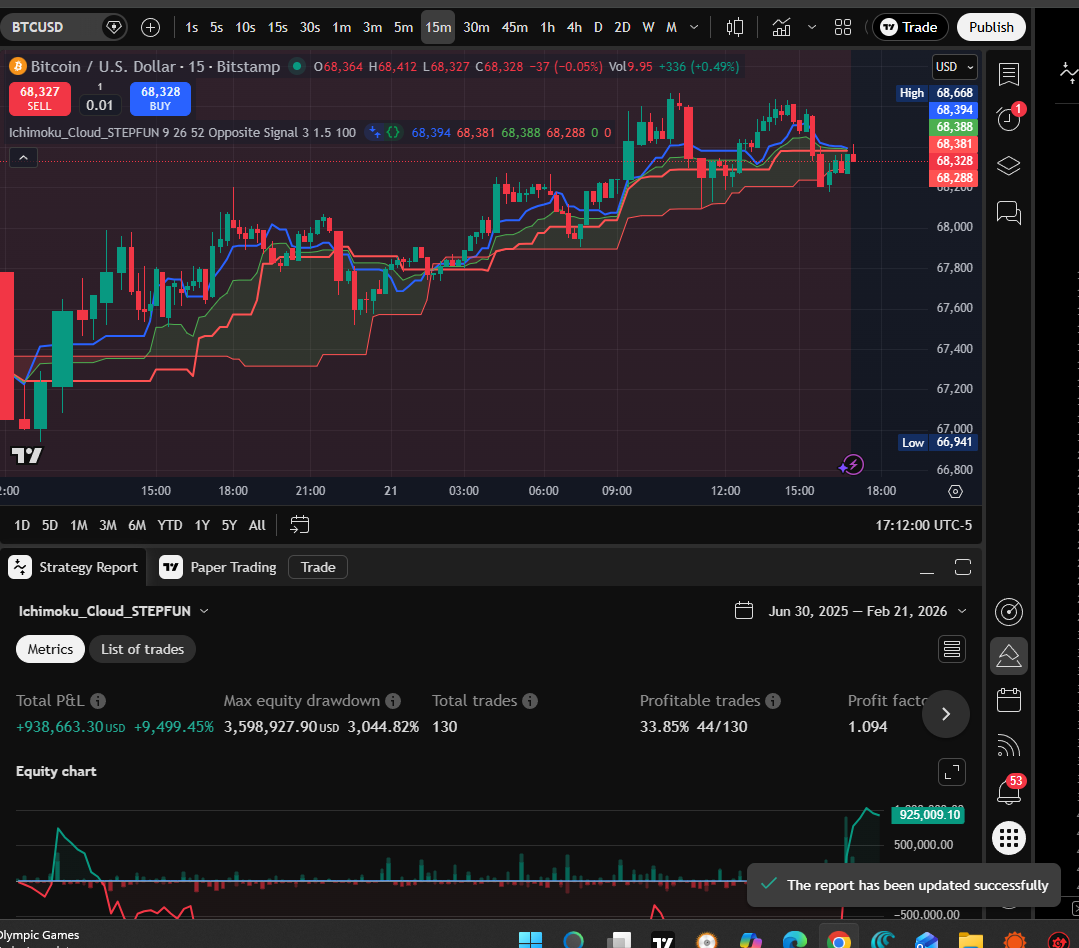The width and height of the screenshot is (1079, 948).
Task: Expand the Ichimoku_Cloud_STEPFUN strategy dropdown
Action: pyautogui.click(x=114, y=612)
